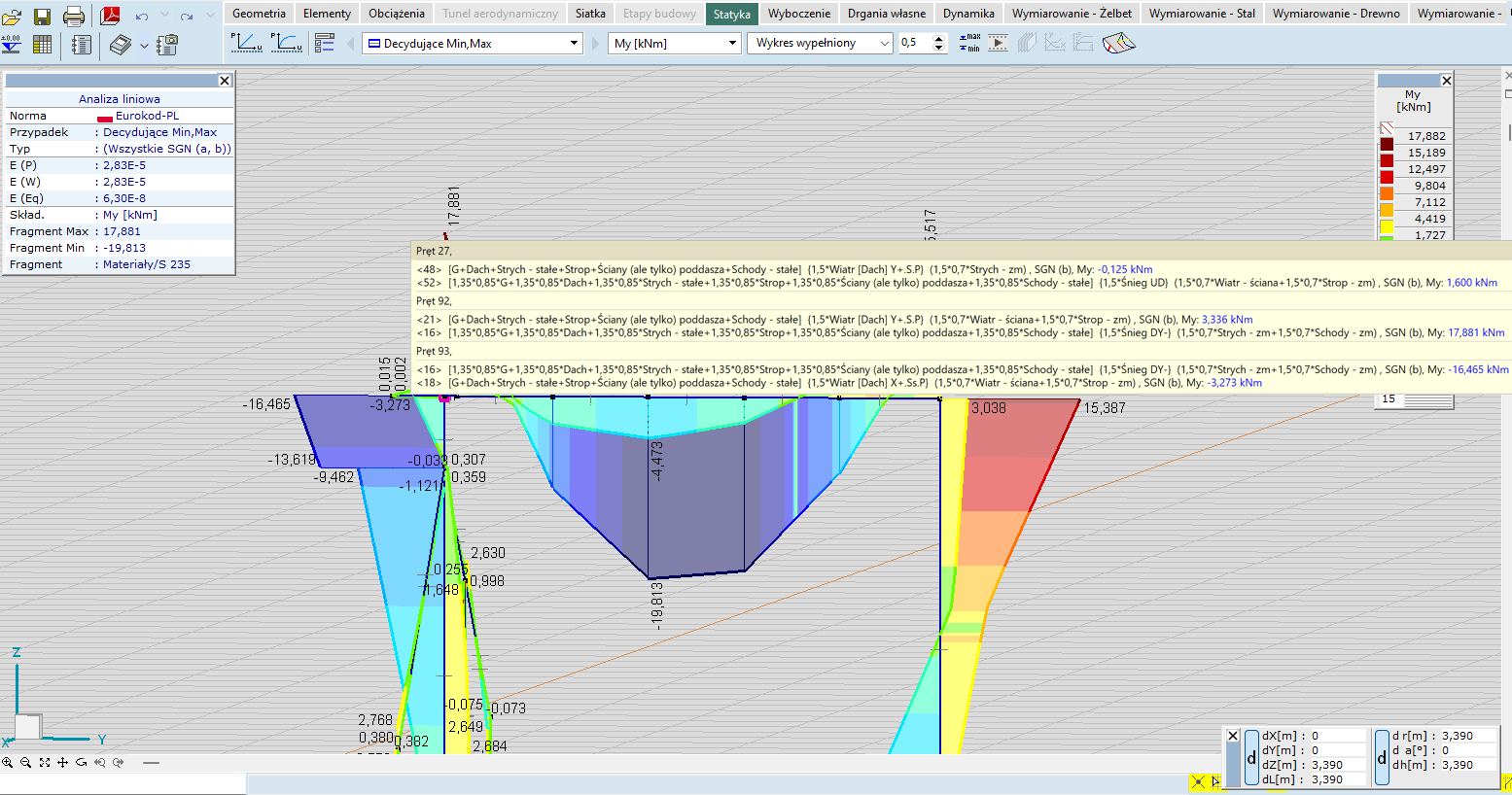This screenshot has height=795, width=1512.
Task: Click the Print icon
Action: coord(74,16)
